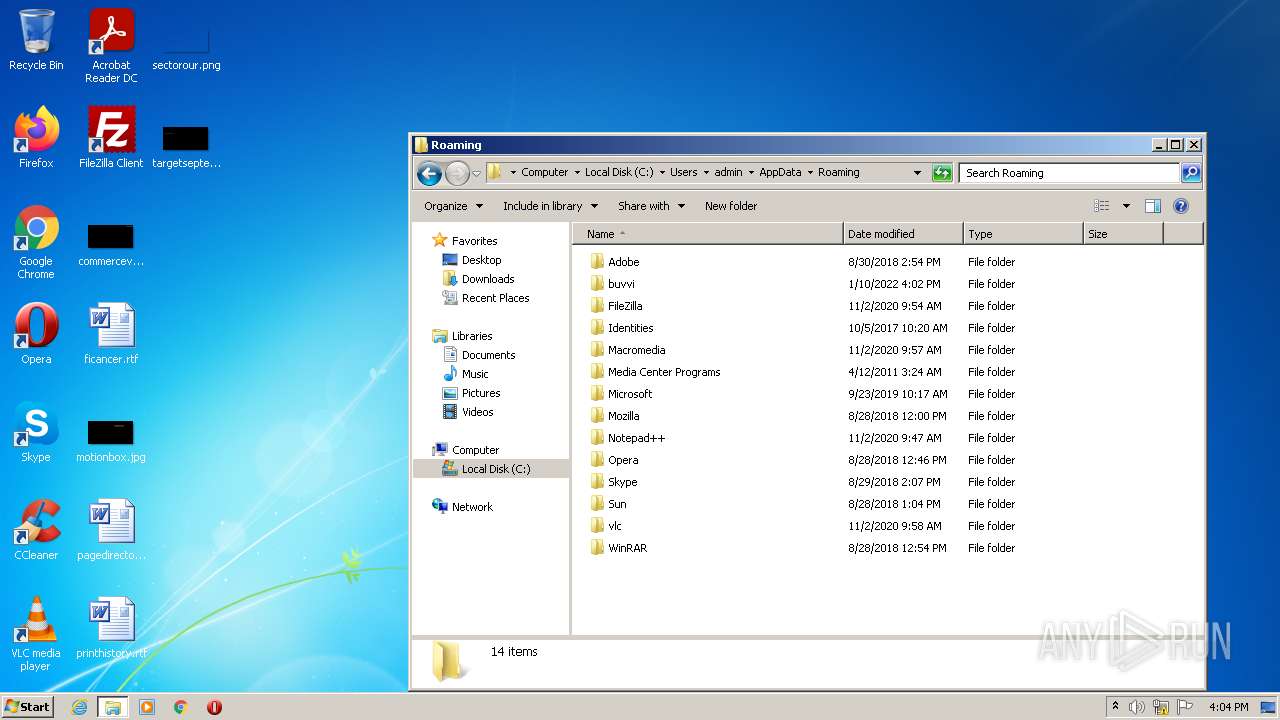Open the Organize menu

tap(453, 206)
